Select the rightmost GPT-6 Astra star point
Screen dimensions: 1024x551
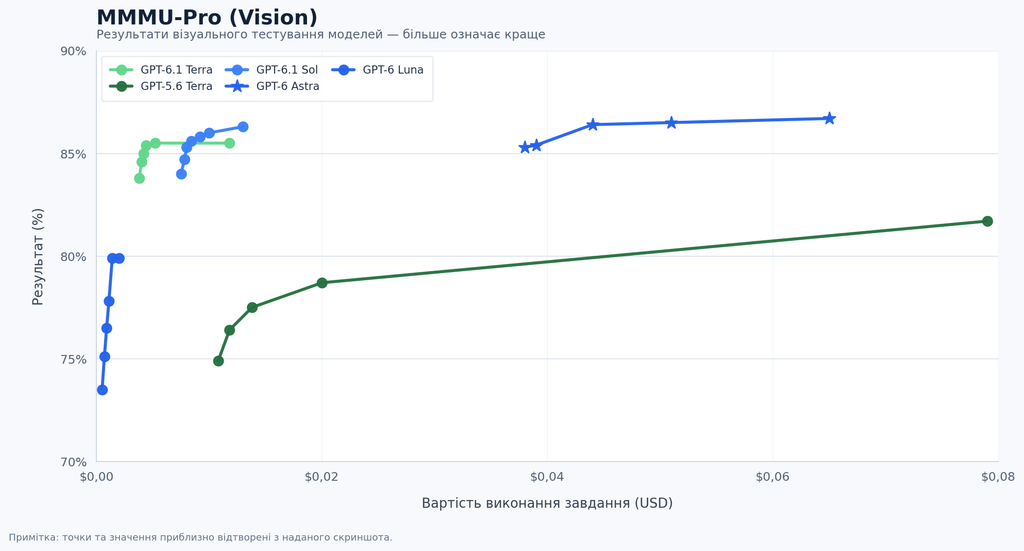[x=829, y=119]
